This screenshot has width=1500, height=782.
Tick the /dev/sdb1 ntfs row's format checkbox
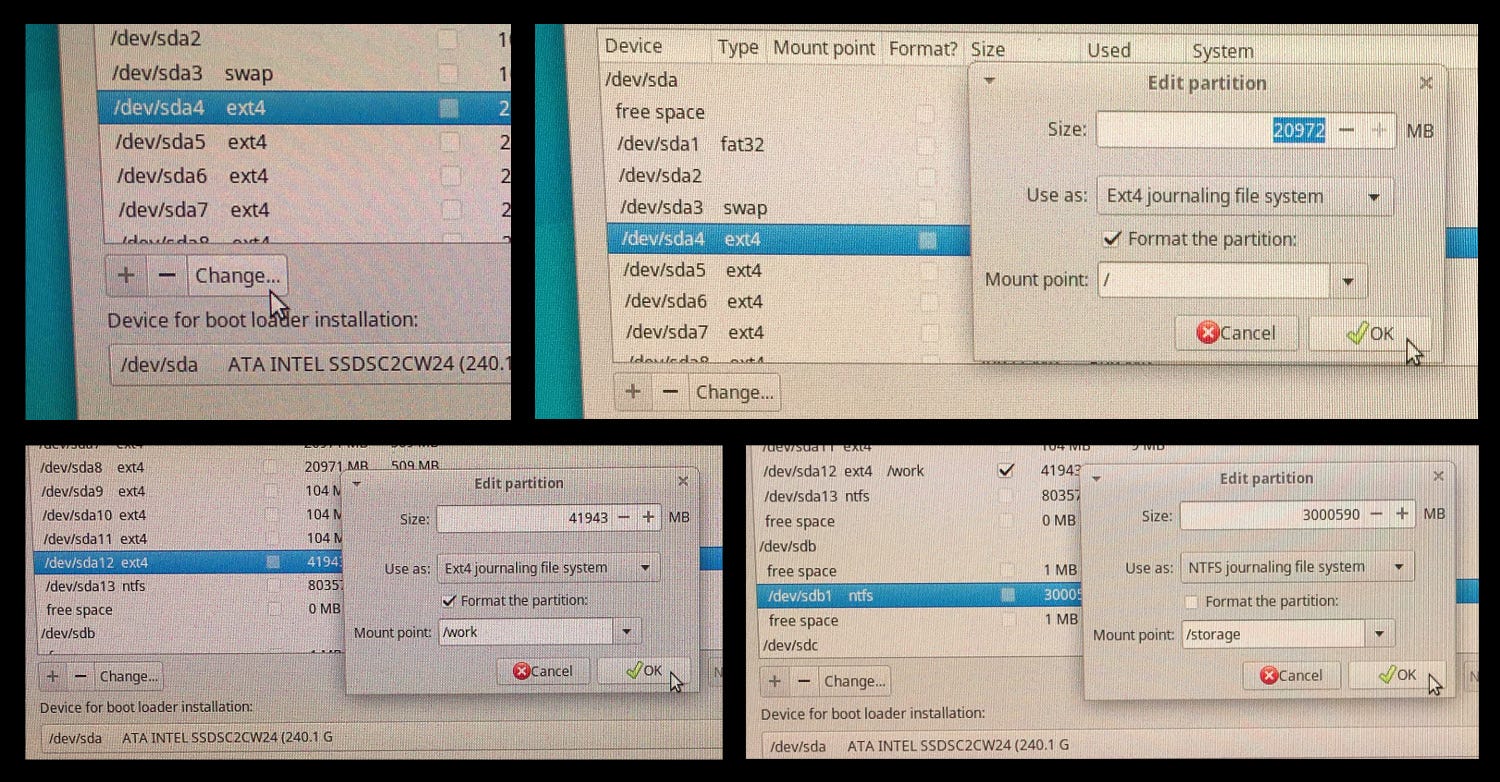click(x=1008, y=595)
